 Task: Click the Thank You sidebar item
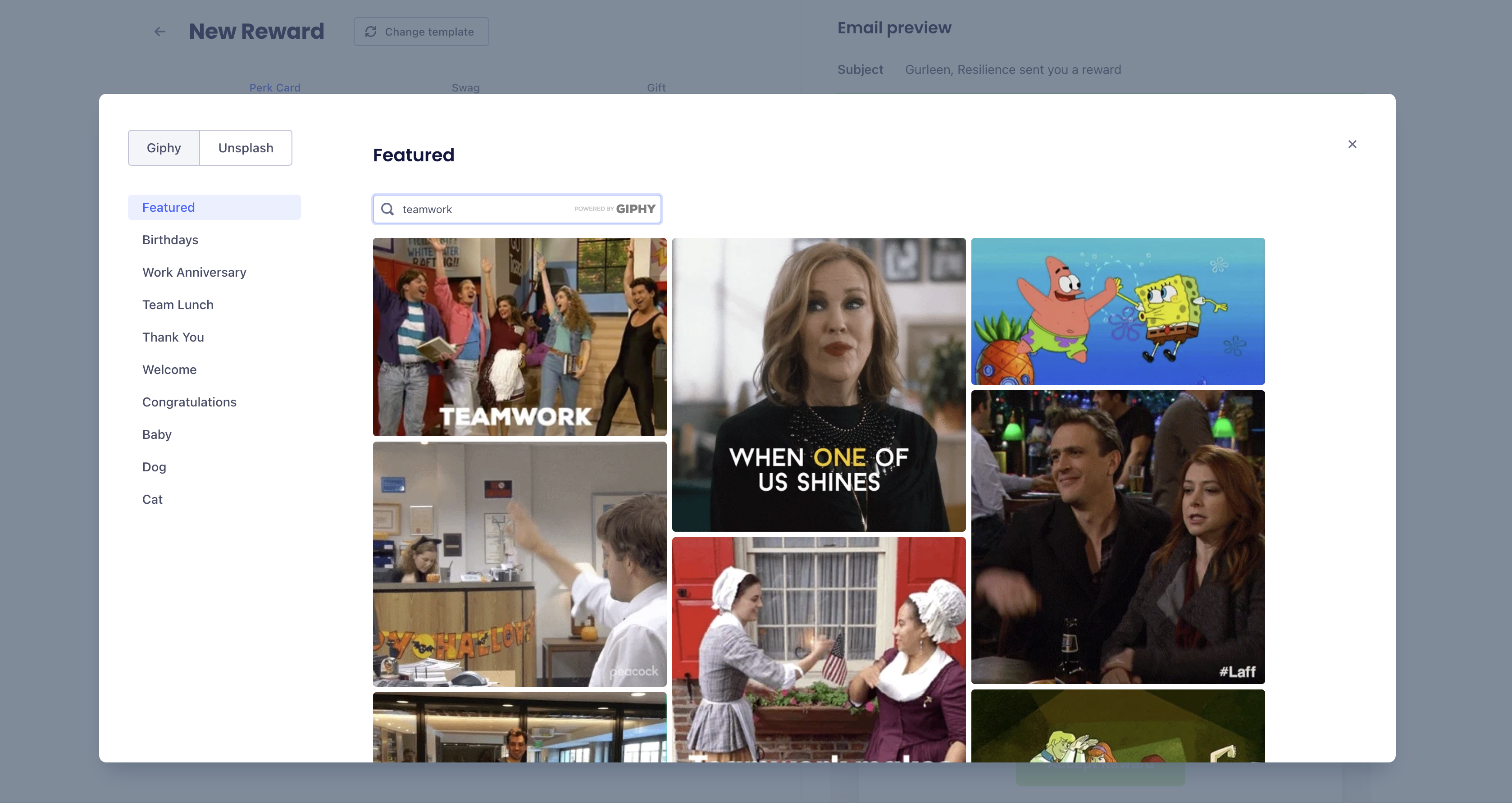[173, 337]
